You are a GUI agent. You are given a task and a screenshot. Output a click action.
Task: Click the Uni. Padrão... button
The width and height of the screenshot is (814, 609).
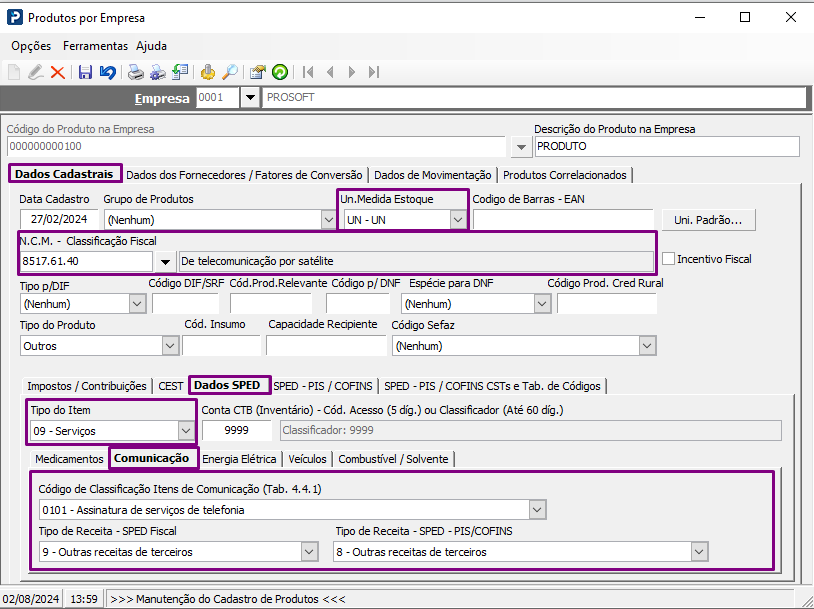(708, 220)
